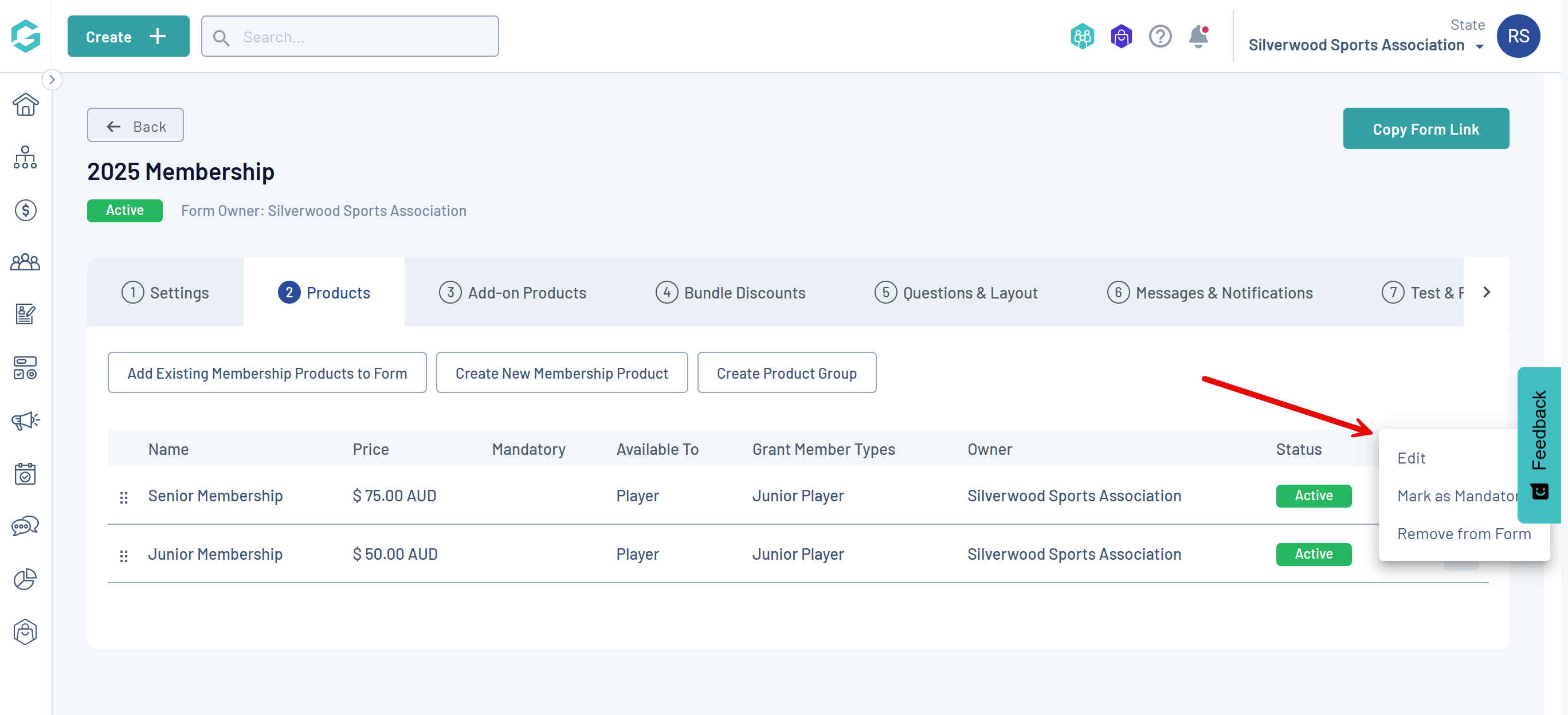Expand the collapsed sidebar with chevron
Viewport: 1568px width, 715px height.
[52, 80]
